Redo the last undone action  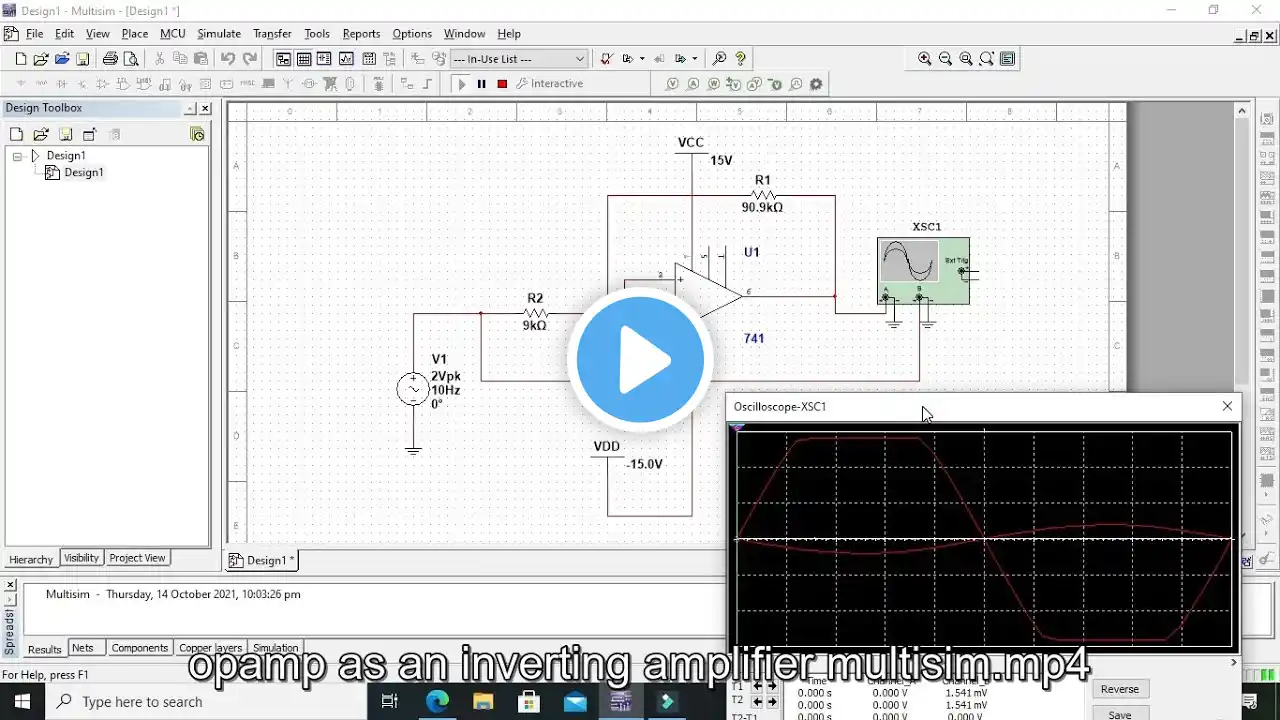pos(250,59)
